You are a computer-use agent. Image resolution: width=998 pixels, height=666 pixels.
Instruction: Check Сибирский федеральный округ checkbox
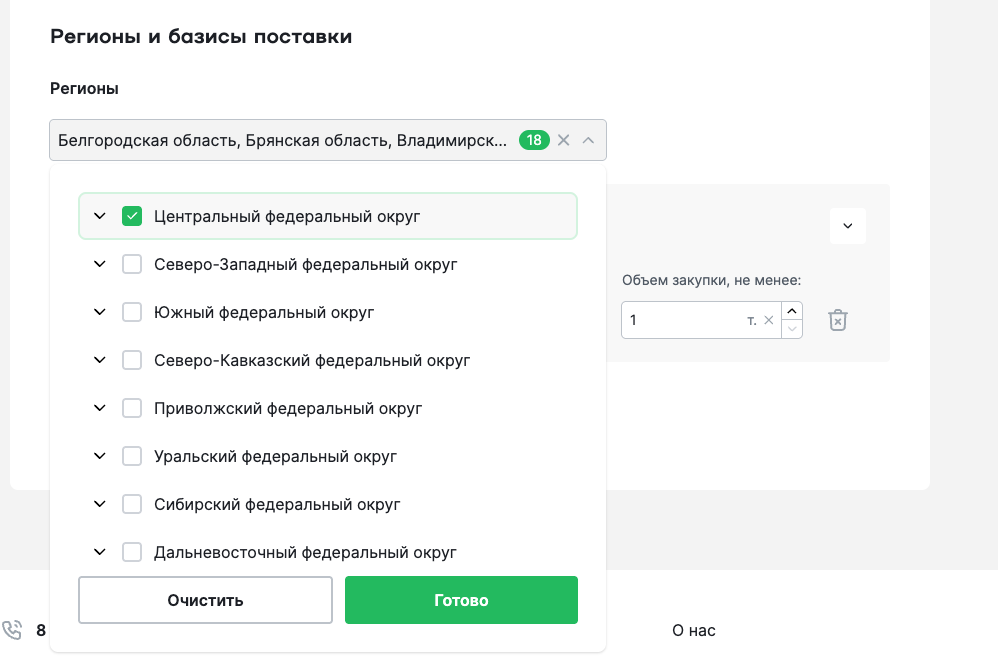coord(132,504)
